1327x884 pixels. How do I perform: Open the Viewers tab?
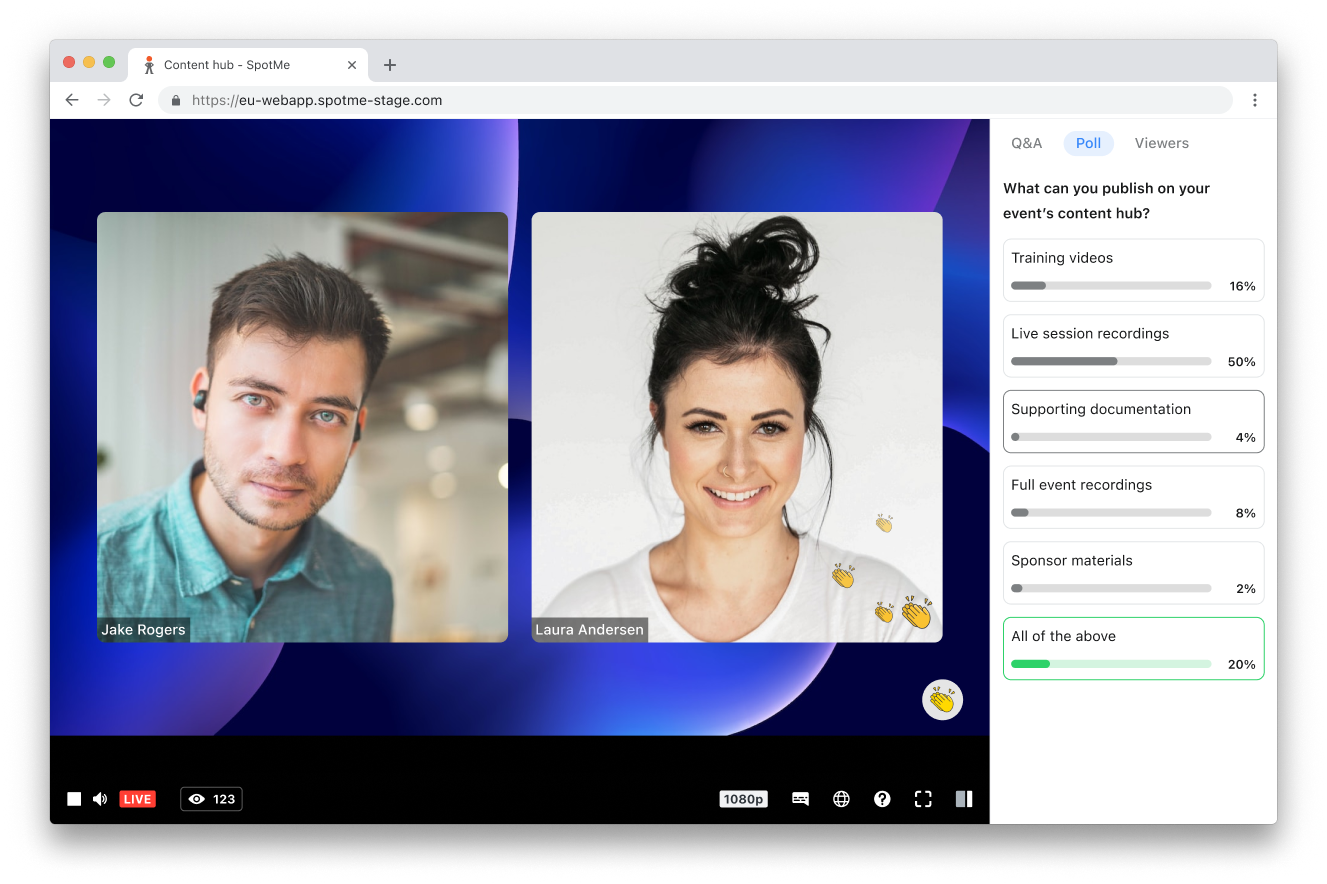click(1162, 143)
